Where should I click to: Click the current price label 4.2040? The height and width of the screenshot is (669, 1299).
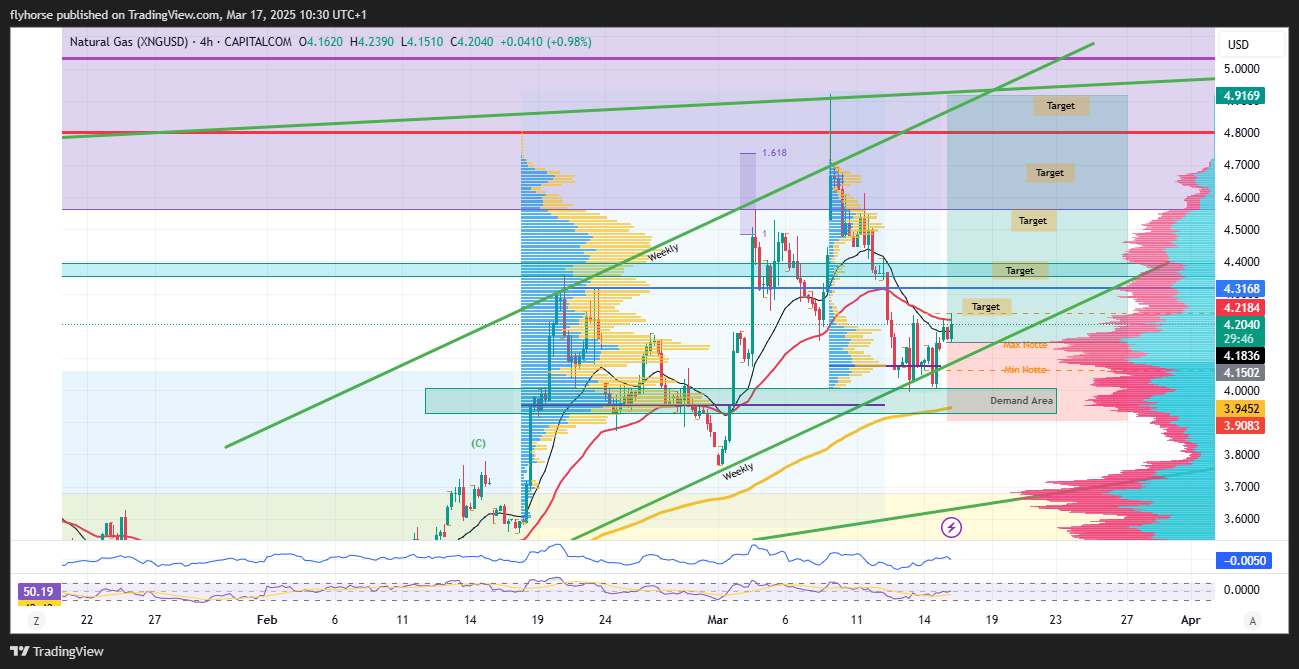[x=1240, y=324]
